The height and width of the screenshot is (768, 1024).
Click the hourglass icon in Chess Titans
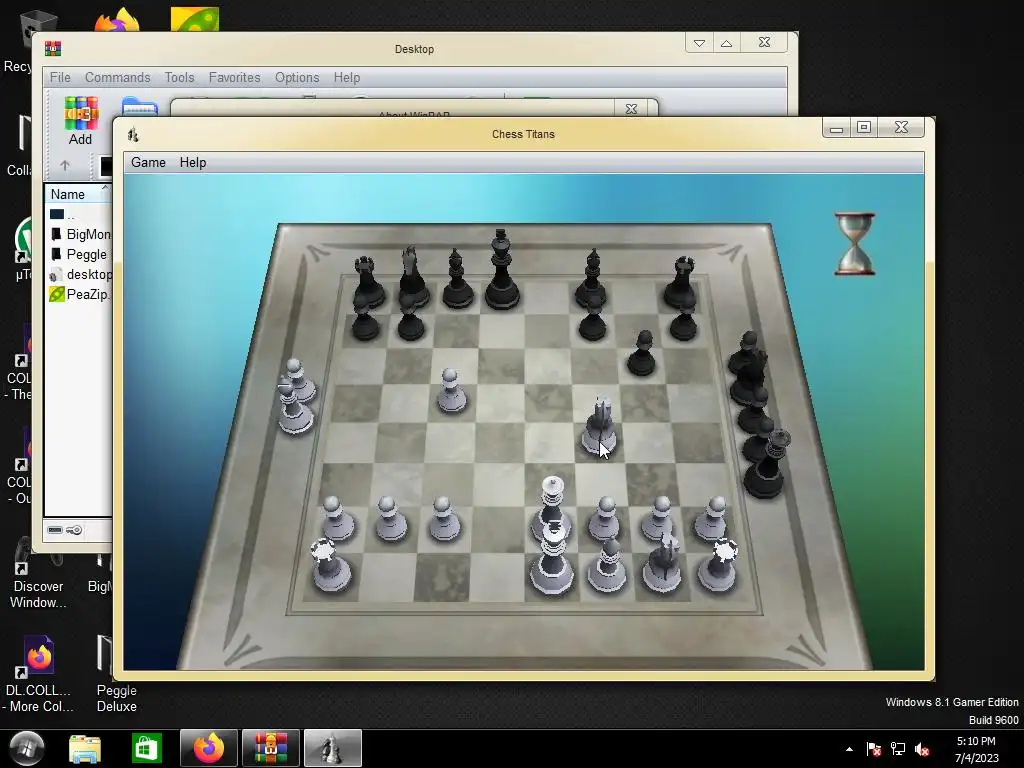coord(854,243)
